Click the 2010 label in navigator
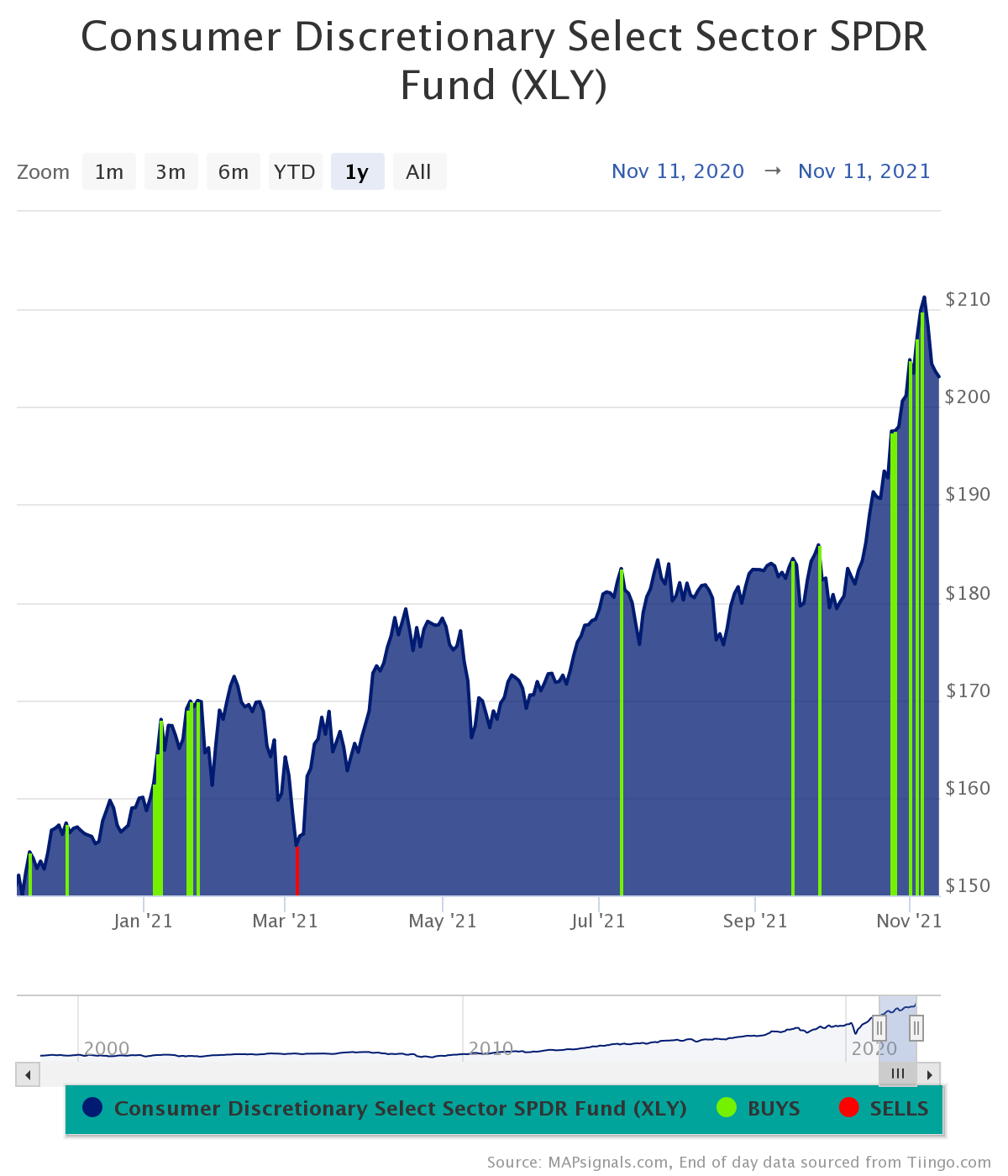Screen dimensions: 1008x1176 tap(491, 1048)
